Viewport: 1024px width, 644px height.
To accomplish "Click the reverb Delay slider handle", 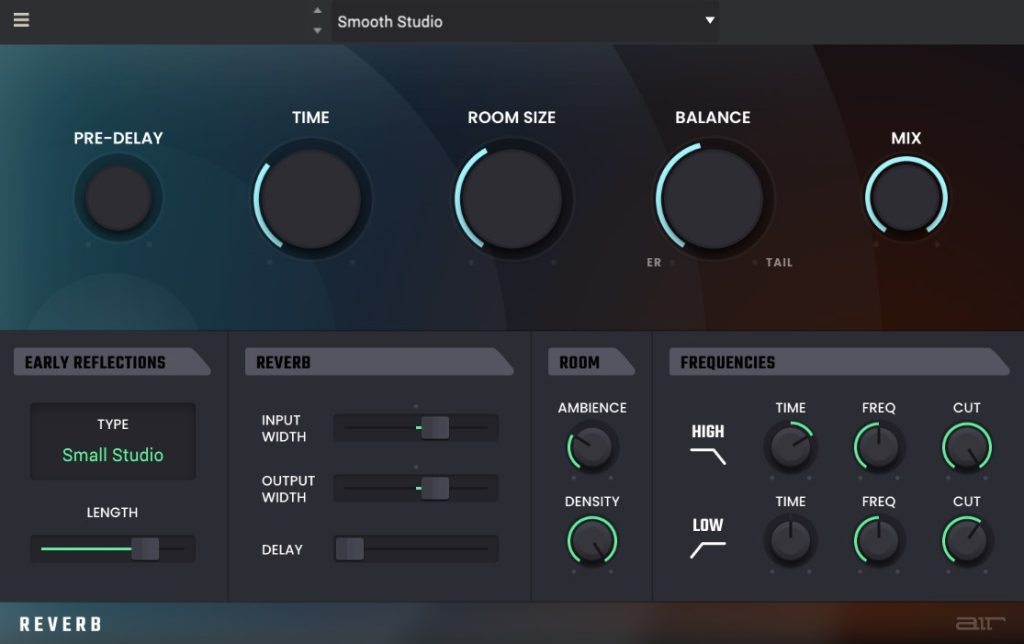I will tap(350, 549).
